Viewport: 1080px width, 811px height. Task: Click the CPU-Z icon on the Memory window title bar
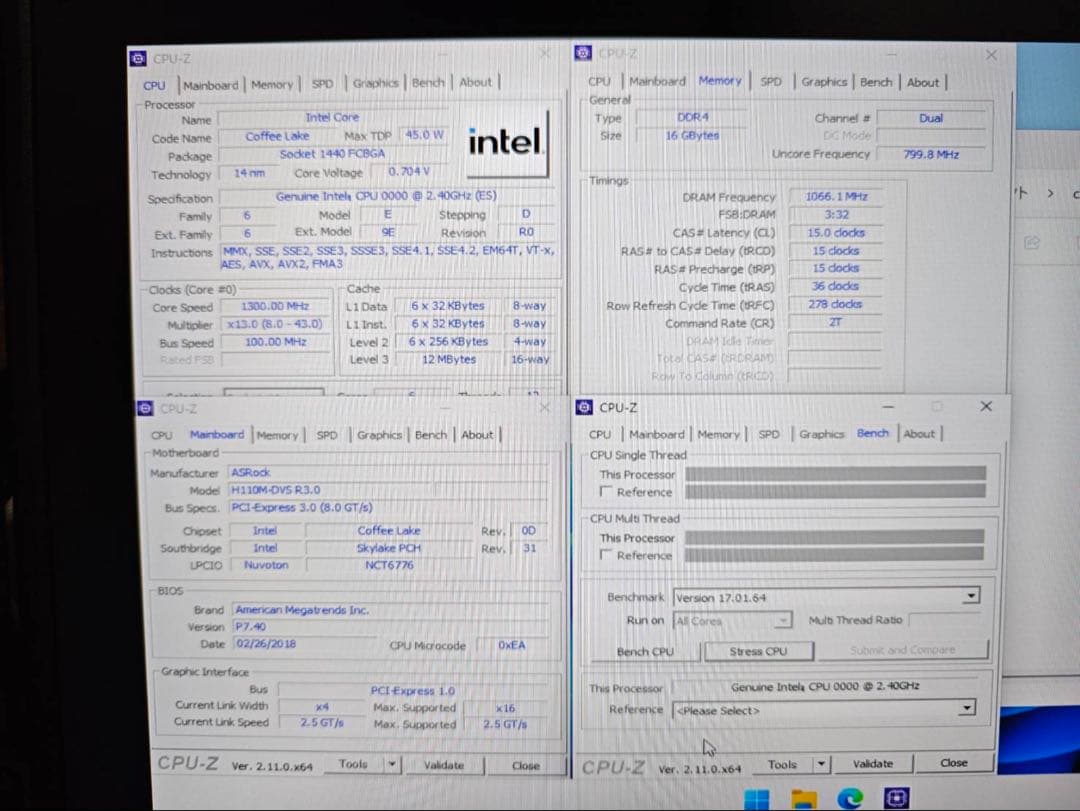(583, 52)
